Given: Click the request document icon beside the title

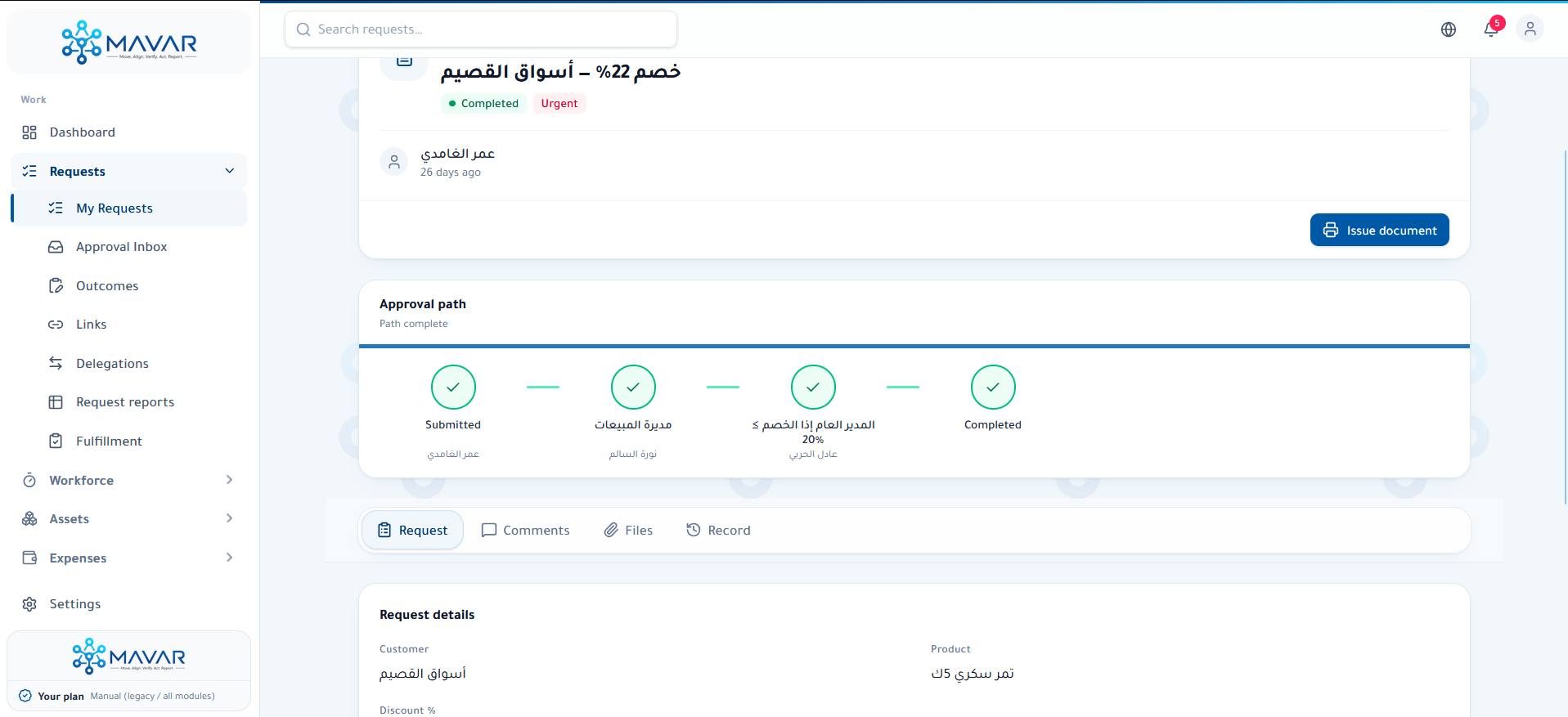Looking at the screenshot, I should click(404, 61).
